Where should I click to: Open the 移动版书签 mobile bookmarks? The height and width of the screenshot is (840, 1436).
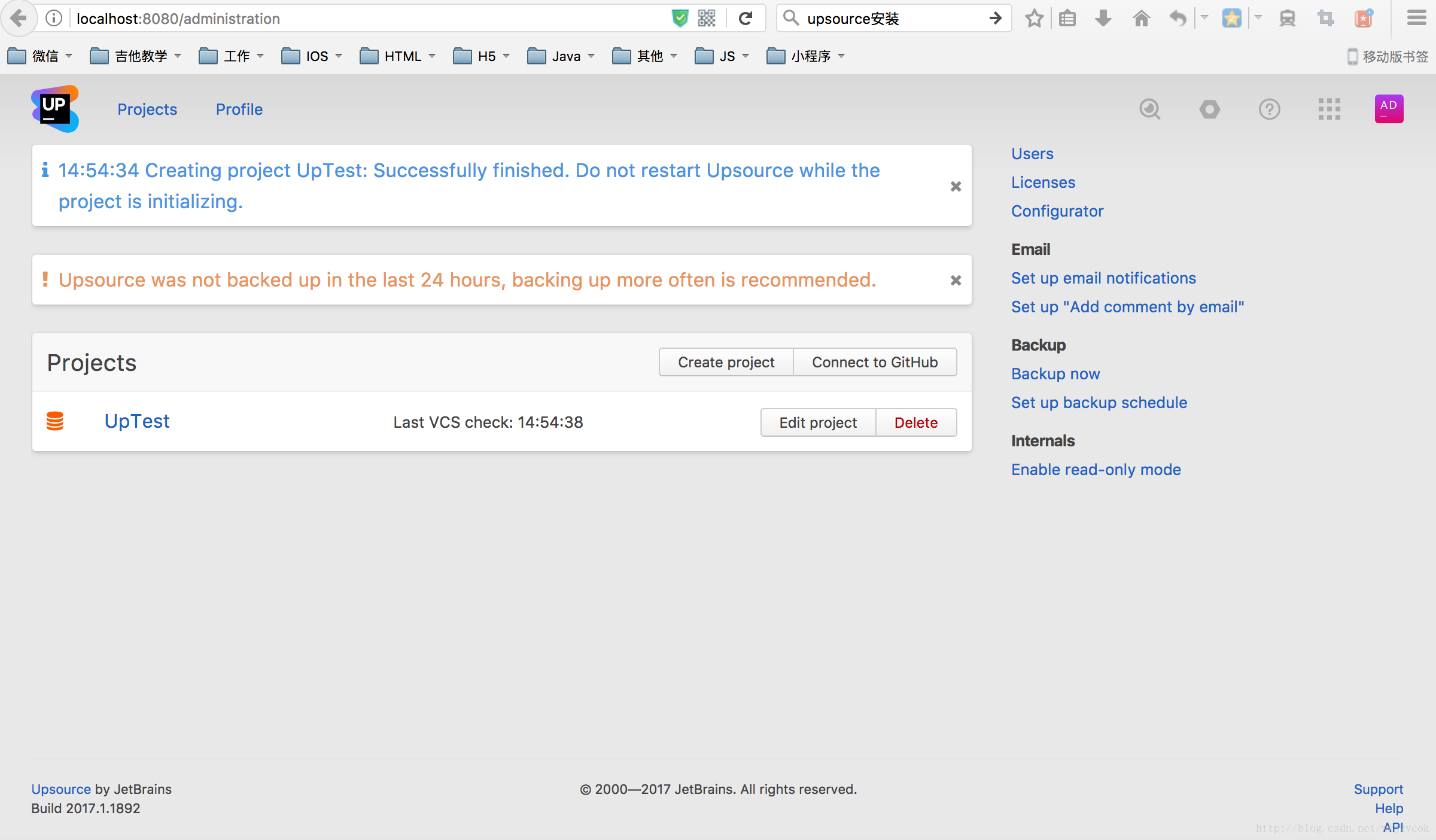click(x=1388, y=56)
